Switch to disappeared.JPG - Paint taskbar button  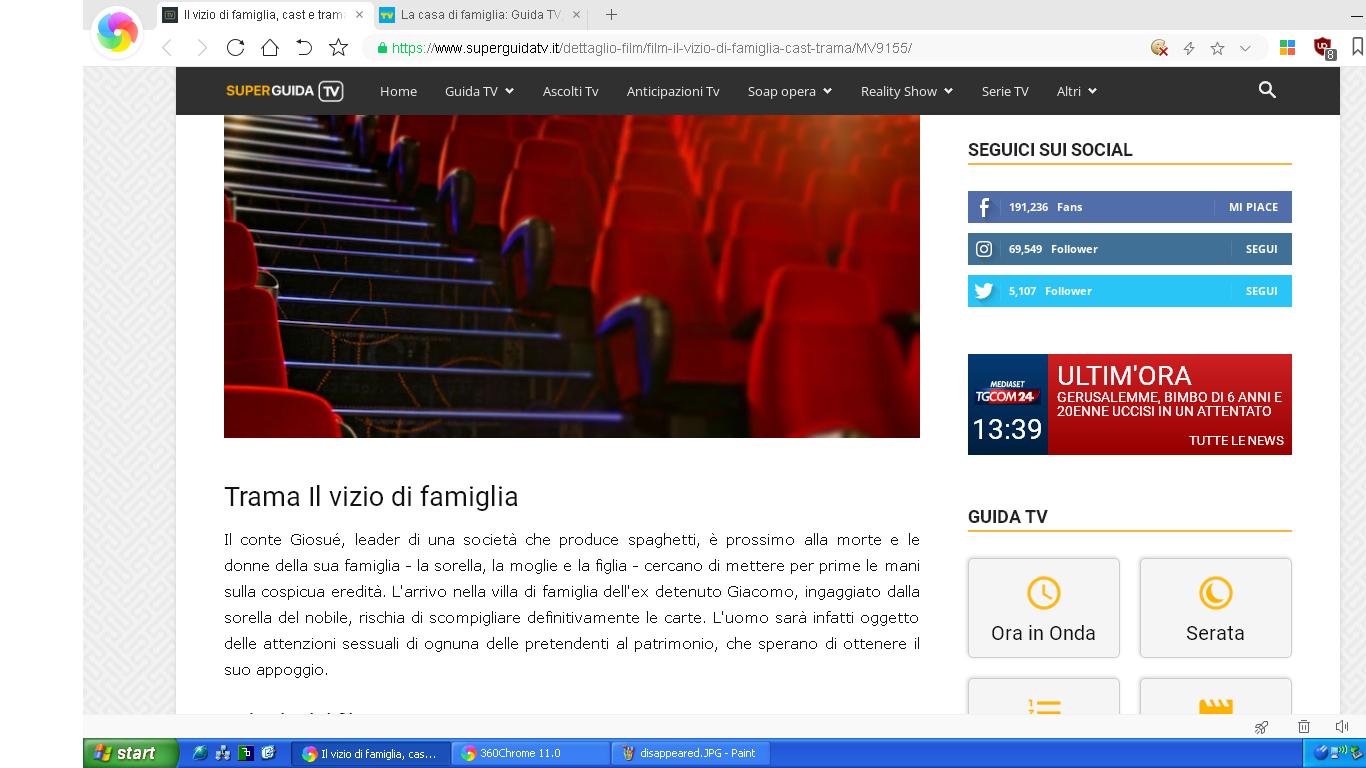691,753
